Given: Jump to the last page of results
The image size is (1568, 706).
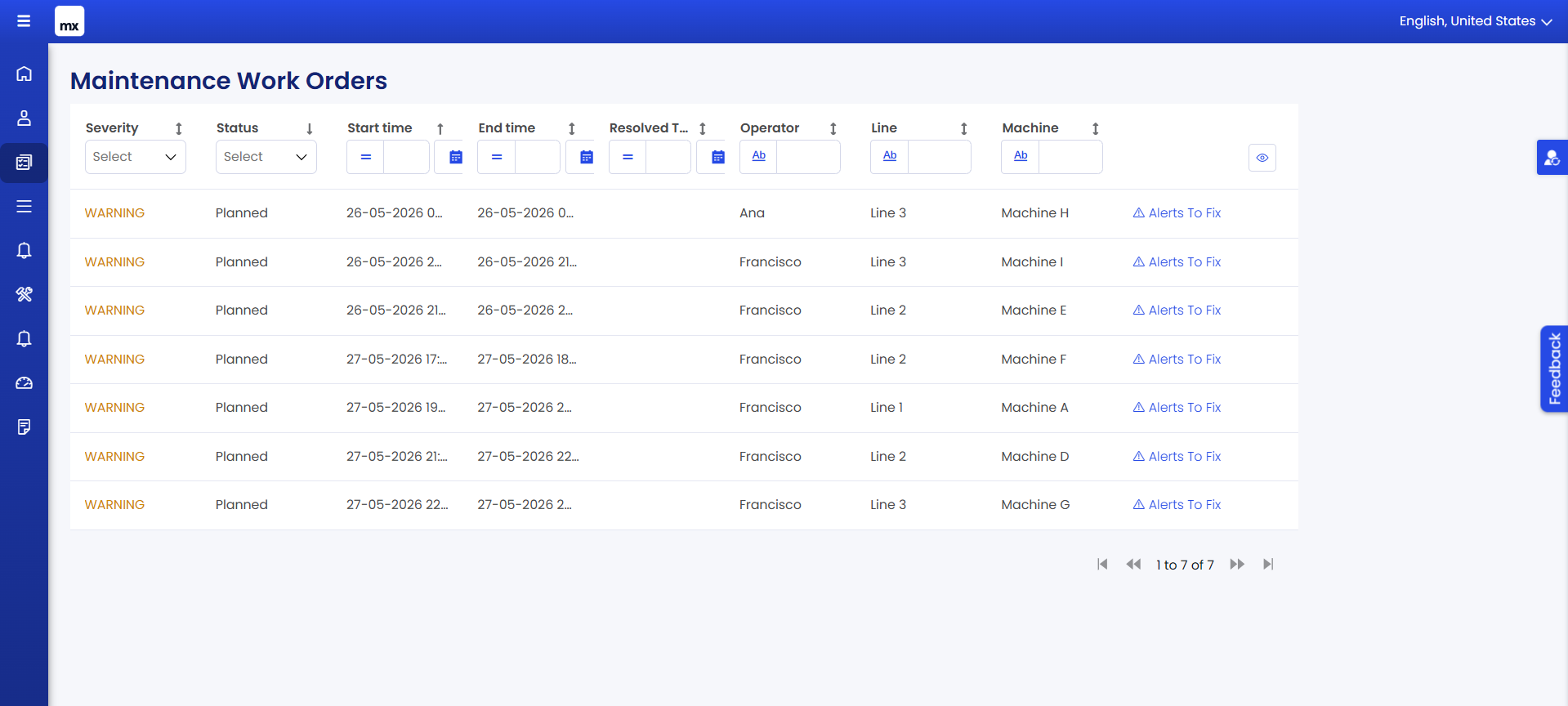Looking at the screenshot, I should pos(1268,565).
